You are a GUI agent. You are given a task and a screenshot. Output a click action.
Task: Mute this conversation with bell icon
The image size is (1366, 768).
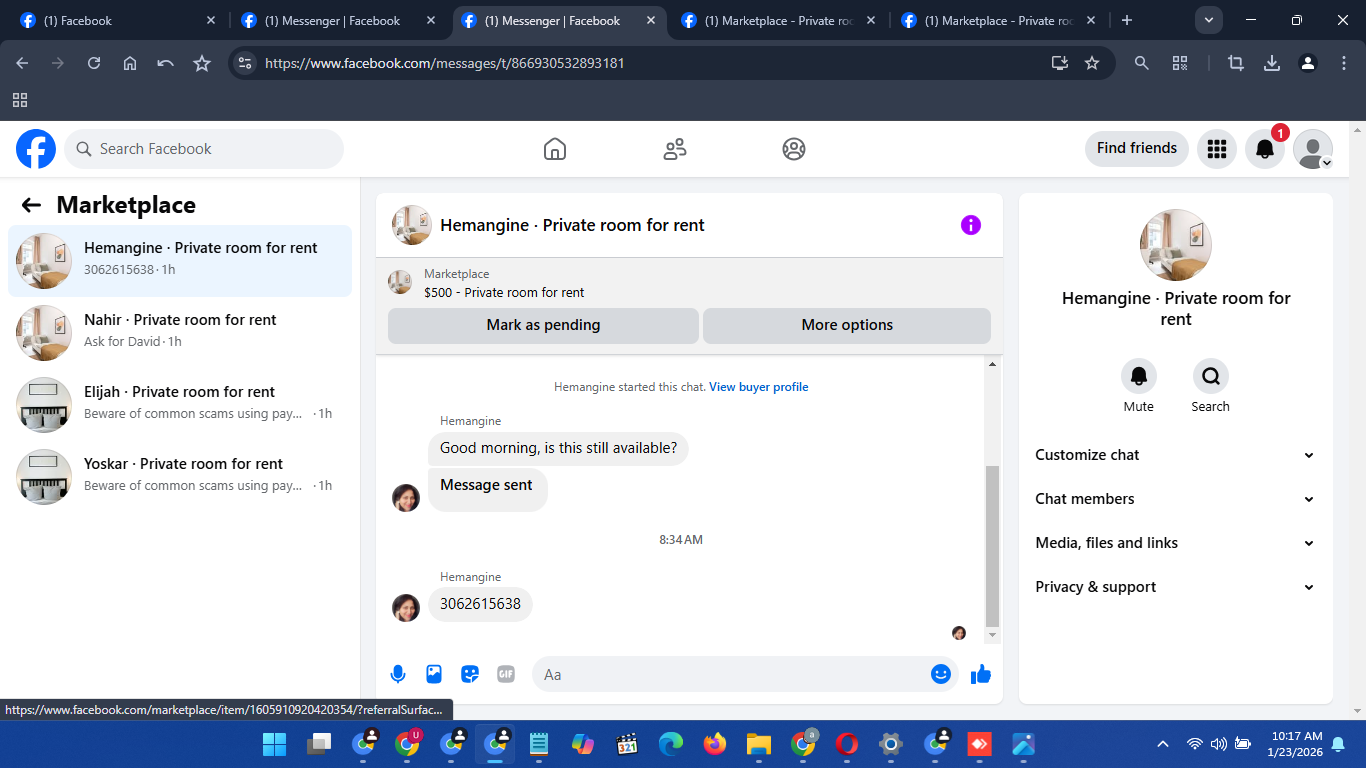(x=1139, y=376)
